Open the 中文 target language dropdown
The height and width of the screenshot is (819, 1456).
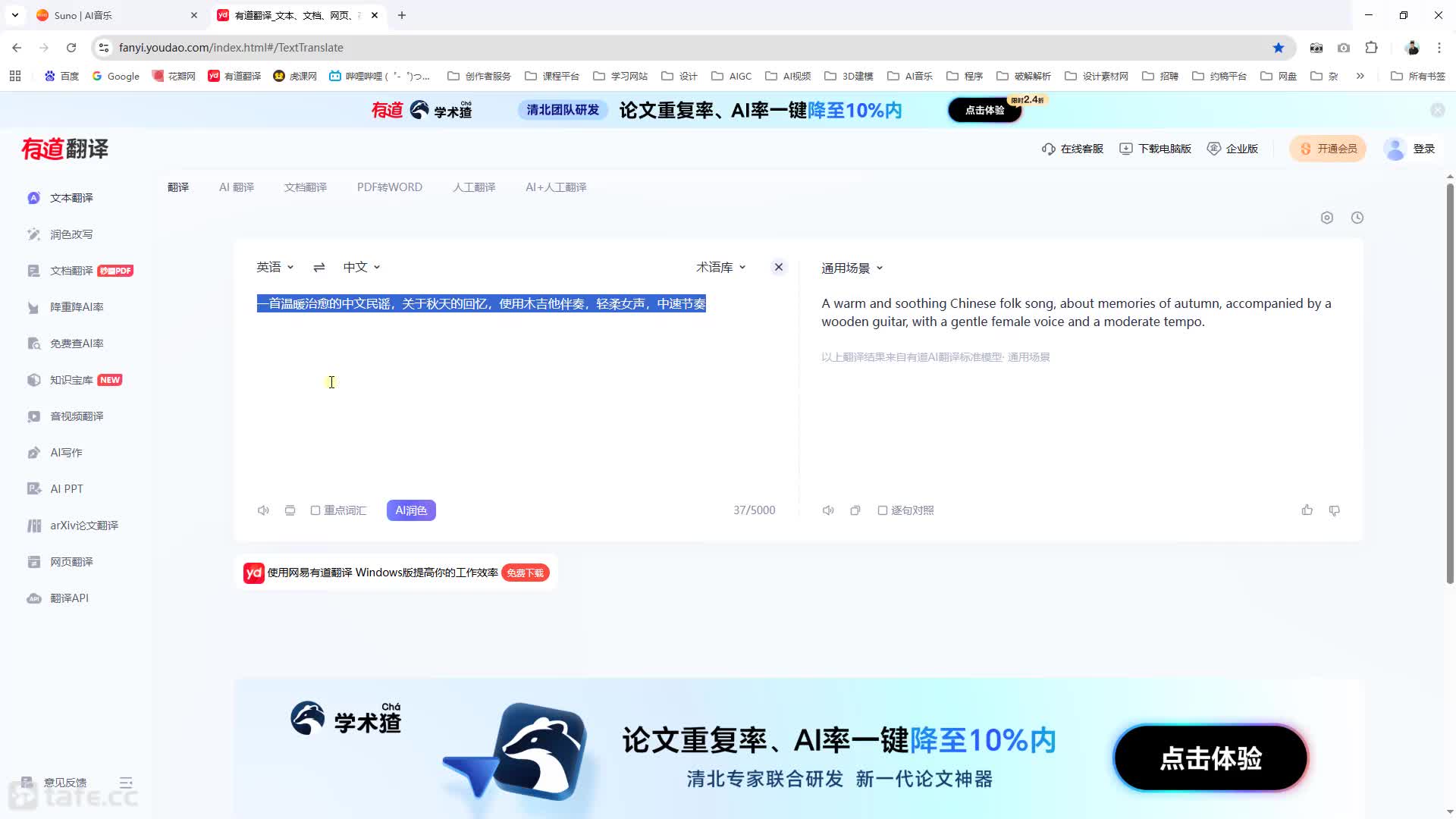[x=362, y=267]
